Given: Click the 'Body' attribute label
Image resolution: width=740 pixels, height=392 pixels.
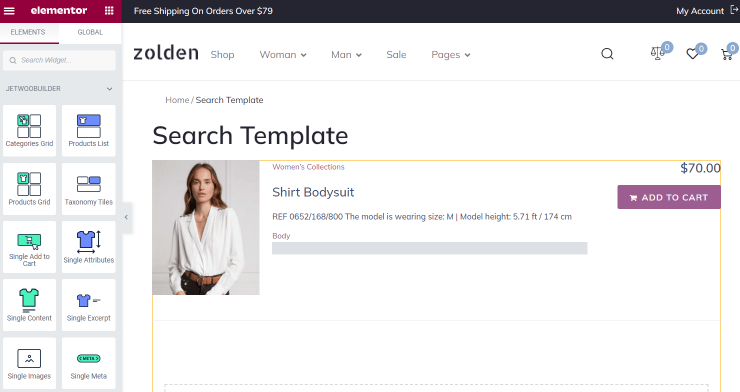Looking at the screenshot, I should 281,236.
